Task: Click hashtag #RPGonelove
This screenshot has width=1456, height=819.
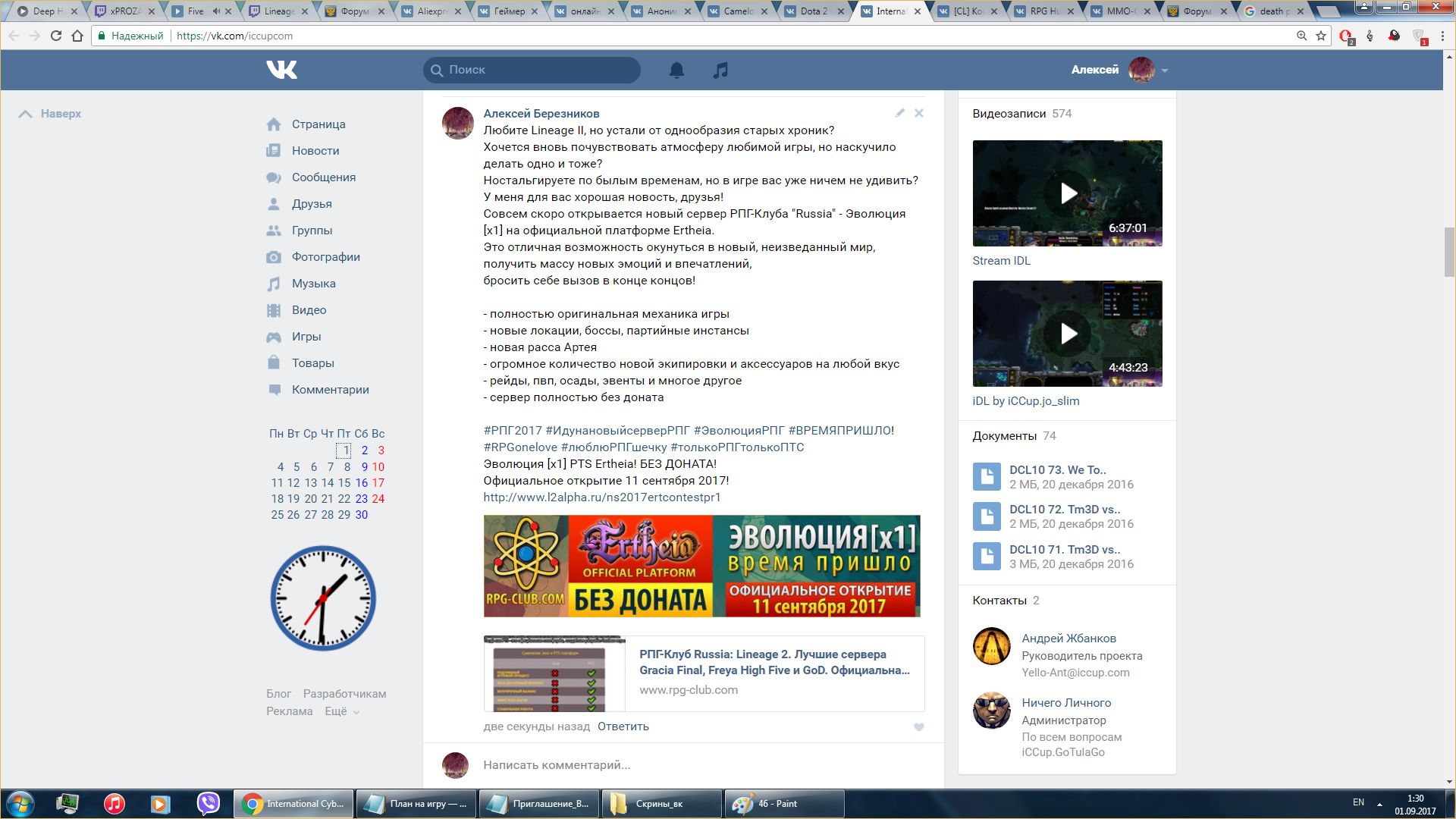Action: coord(520,447)
